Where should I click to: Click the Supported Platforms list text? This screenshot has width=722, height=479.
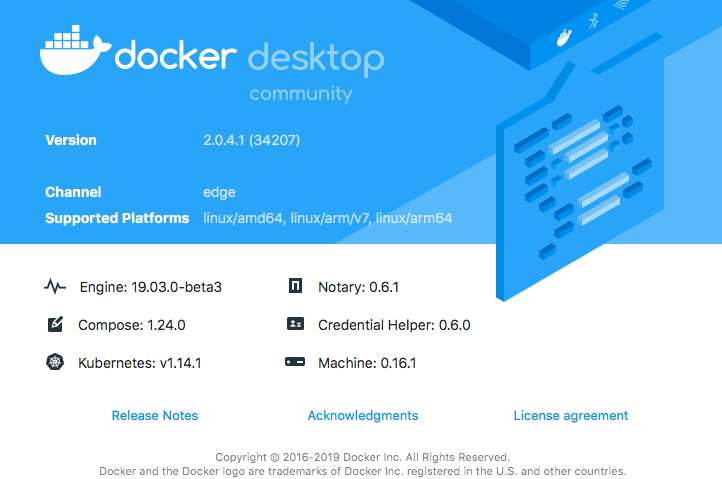tap(328, 218)
